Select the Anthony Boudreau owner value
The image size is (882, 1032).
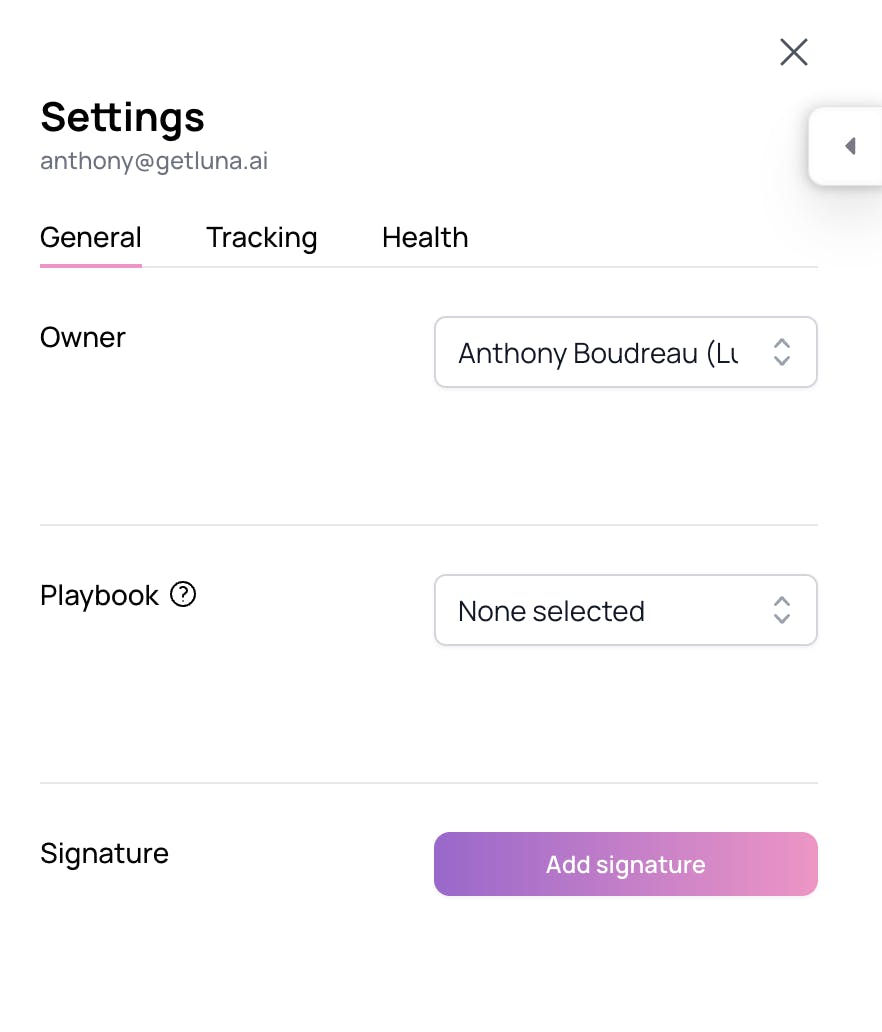coord(597,353)
